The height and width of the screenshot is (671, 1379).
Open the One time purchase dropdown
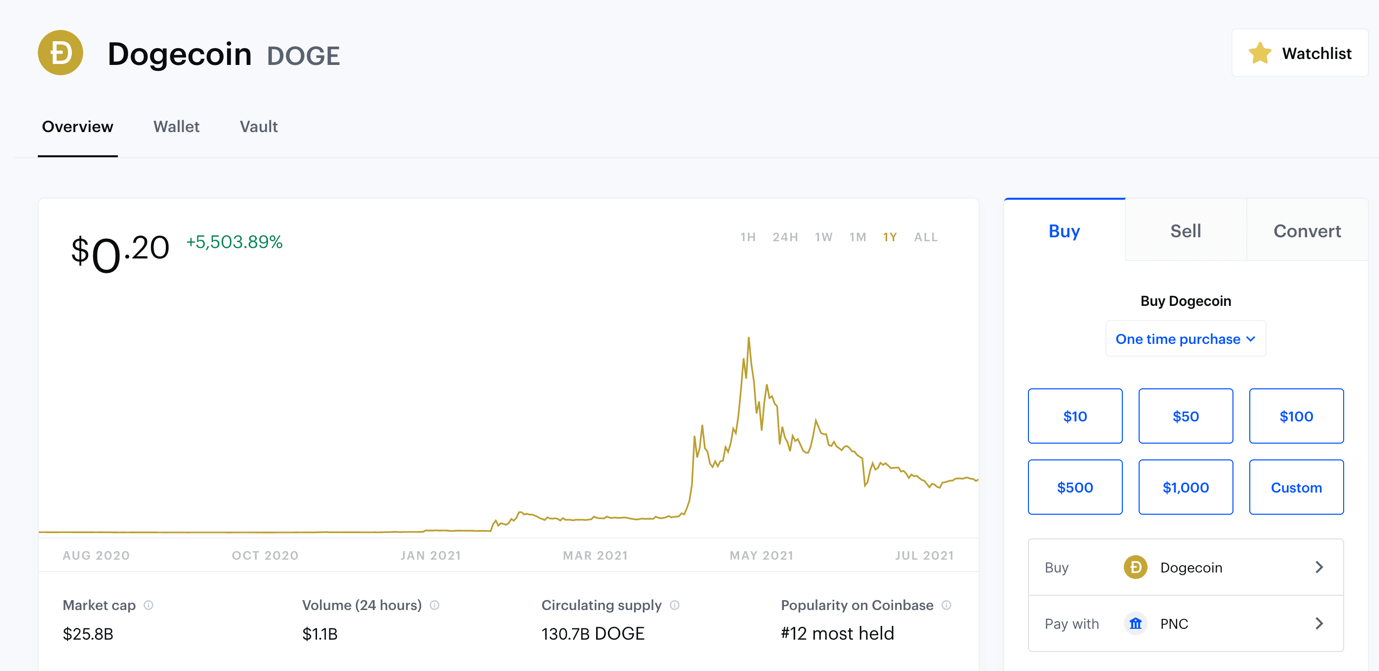coord(1185,339)
